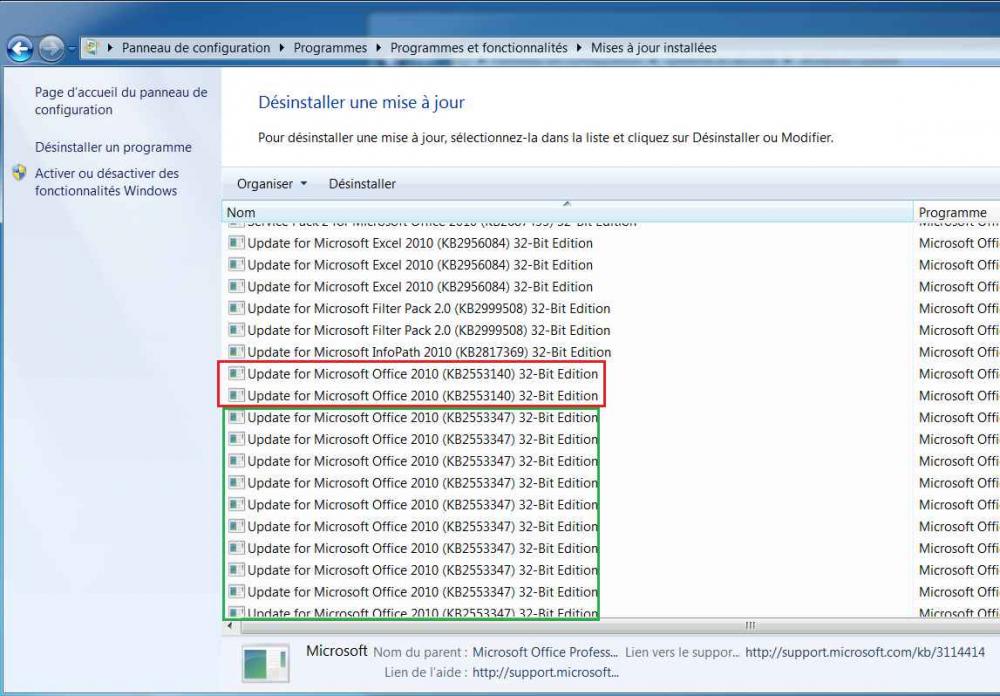
Task: Open Page d'accueil du panneau de configuration
Action: pos(121,101)
